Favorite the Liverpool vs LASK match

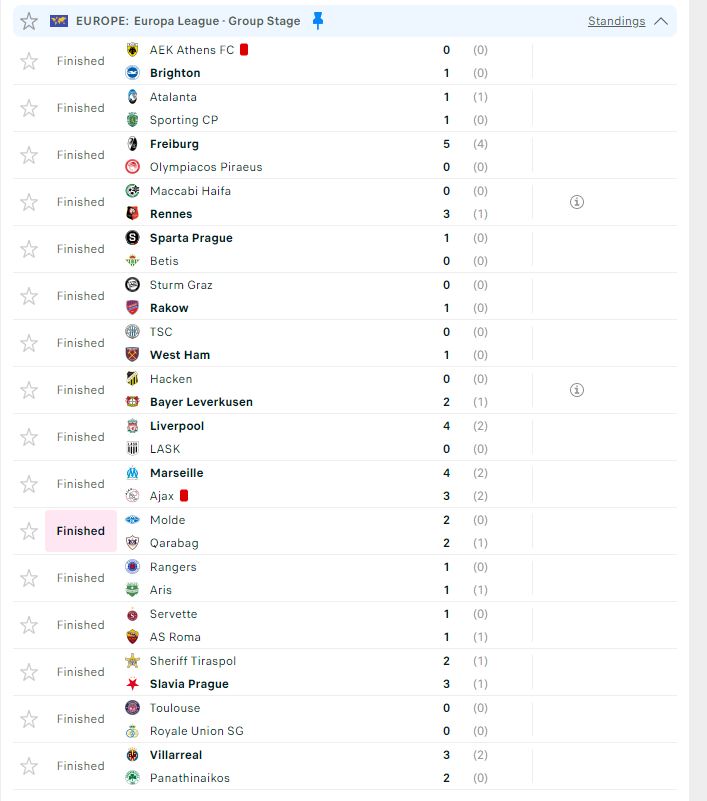point(29,437)
